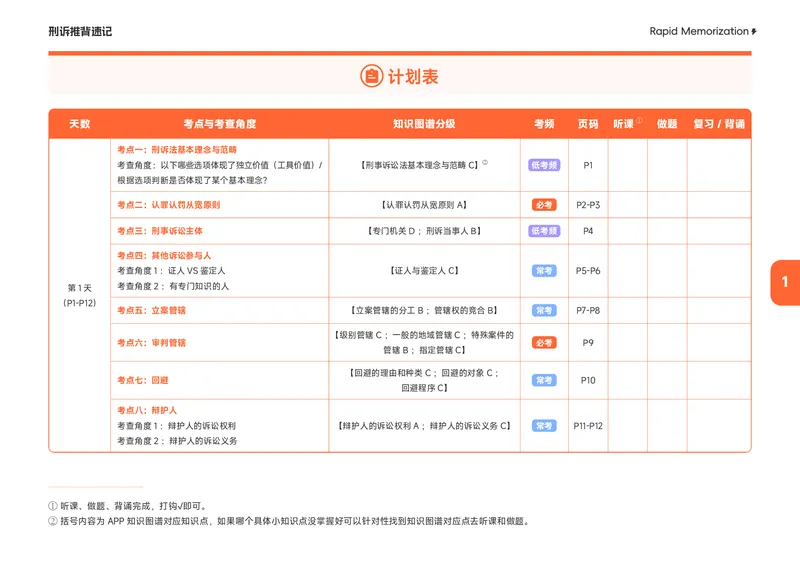Click the 第1天 (P1-P12) day cell

tap(80, 296)
